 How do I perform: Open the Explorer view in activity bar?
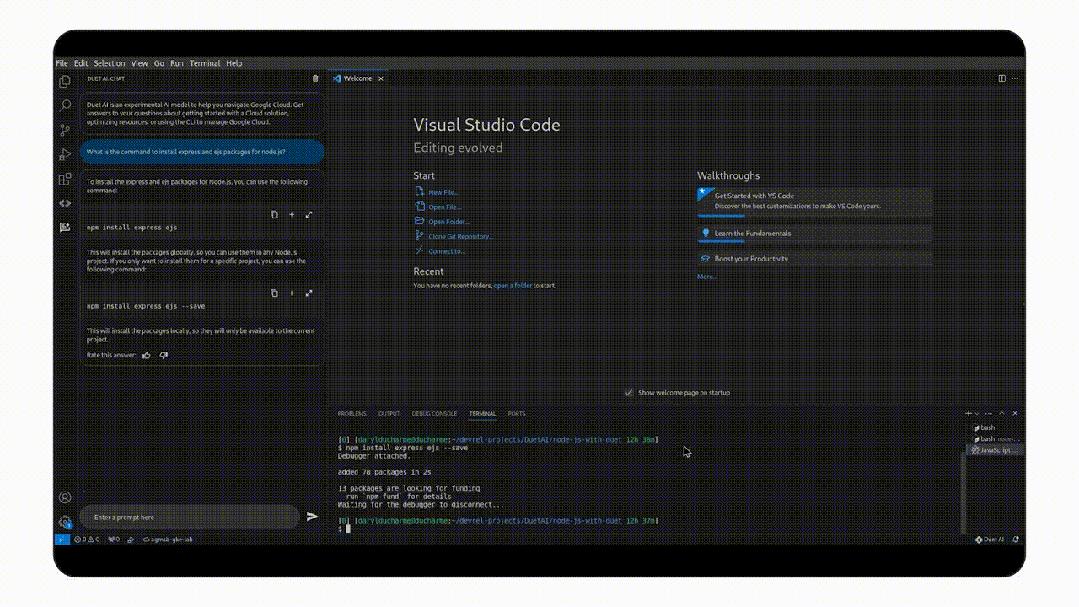click(65, 82)
